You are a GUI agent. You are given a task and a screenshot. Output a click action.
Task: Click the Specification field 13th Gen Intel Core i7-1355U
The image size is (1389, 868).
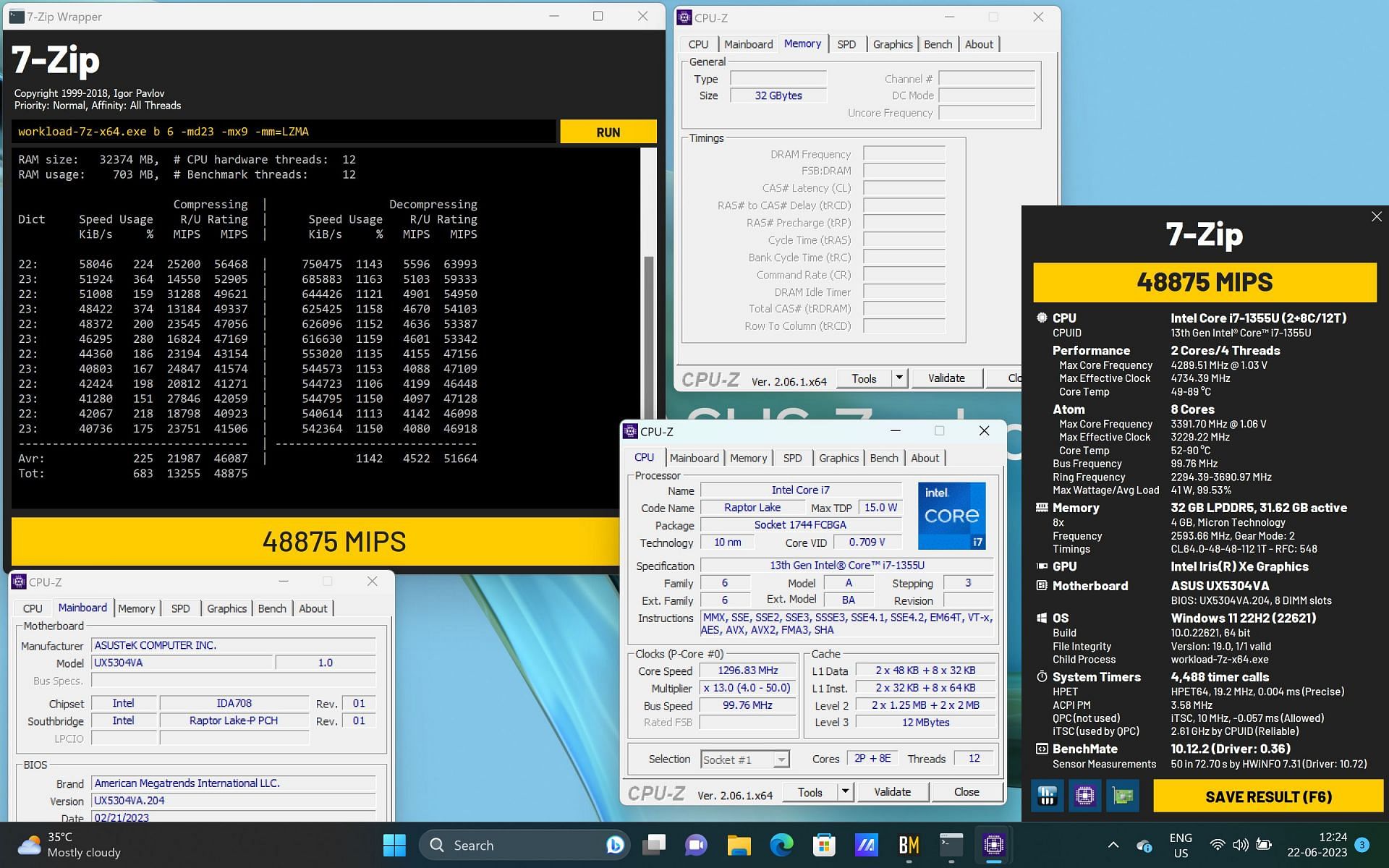(x=846, y=565)
